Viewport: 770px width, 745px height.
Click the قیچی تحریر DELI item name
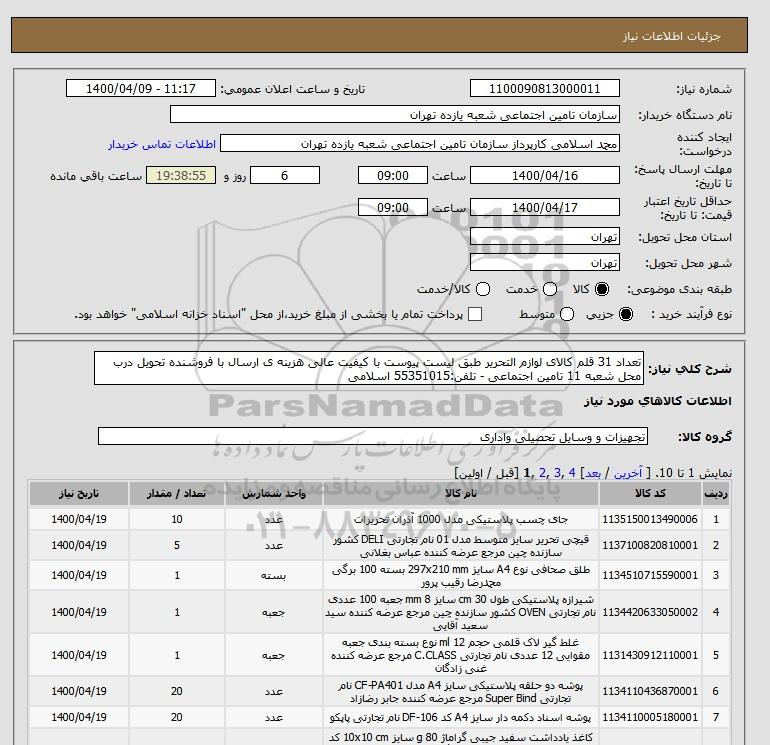pos(461,546)
